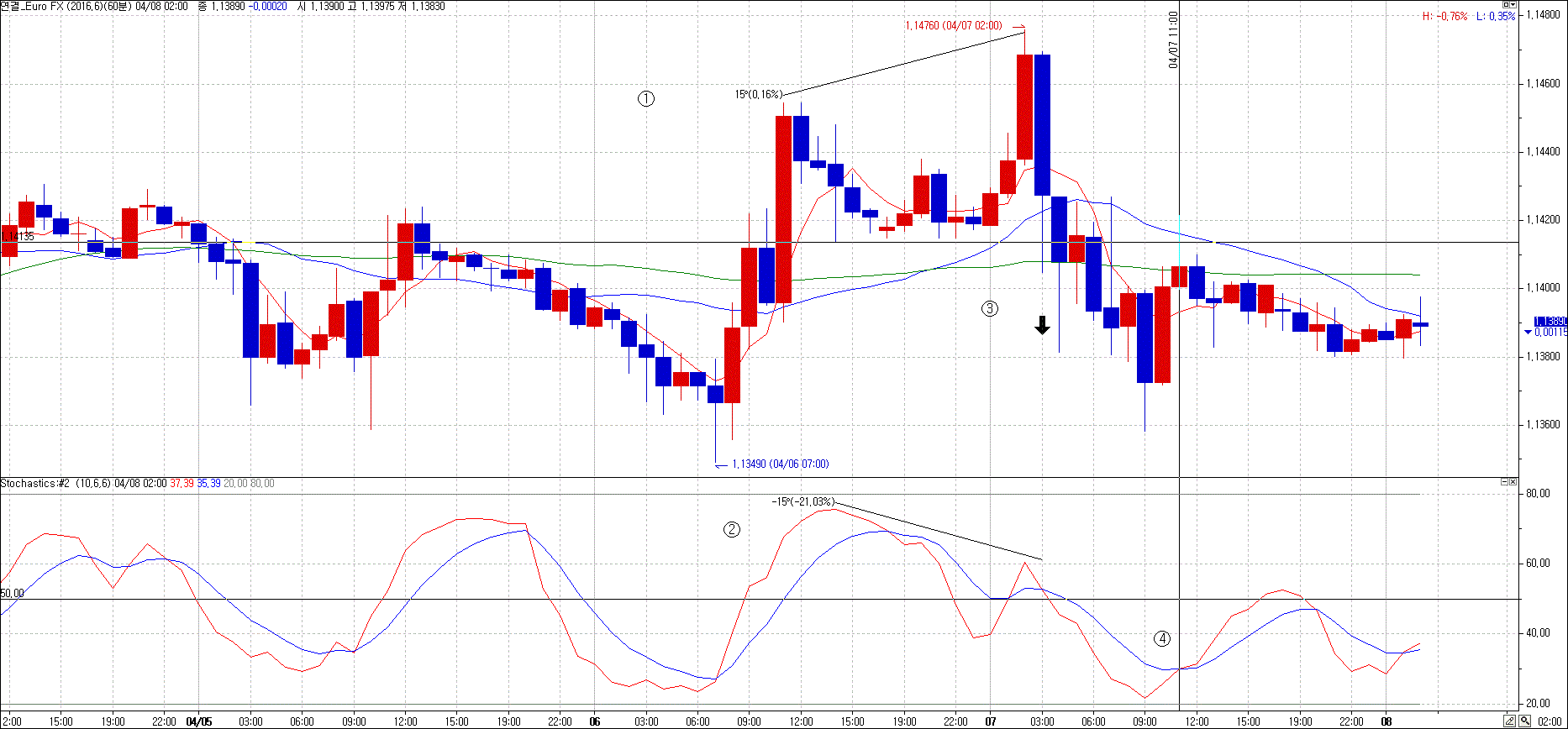Click the H: -0,76% L: 0,35% readout
1568x729 pixels.
point(1469,16)
